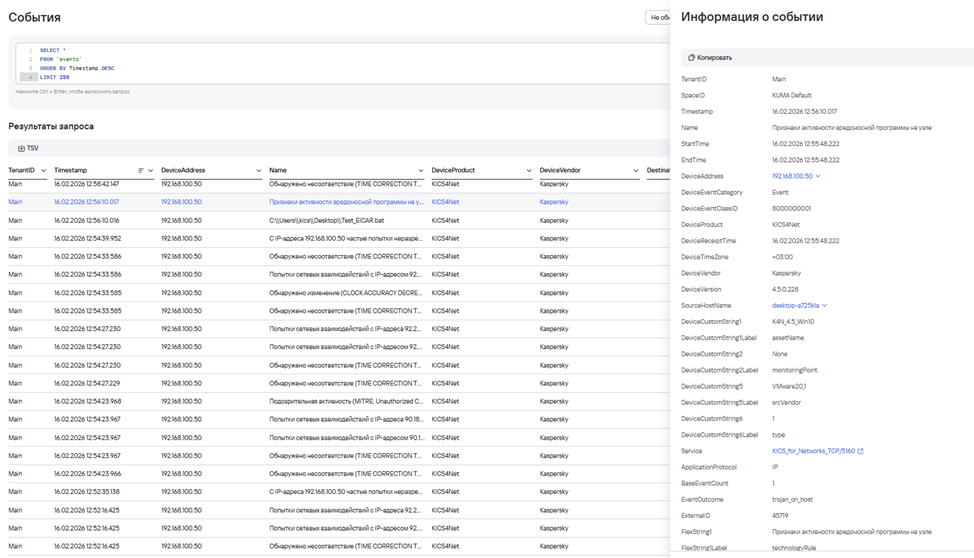Viewport: 974px width, 558px height.
Task: Open the DeviceVendor column menu chevron
Action: [636, 171]
